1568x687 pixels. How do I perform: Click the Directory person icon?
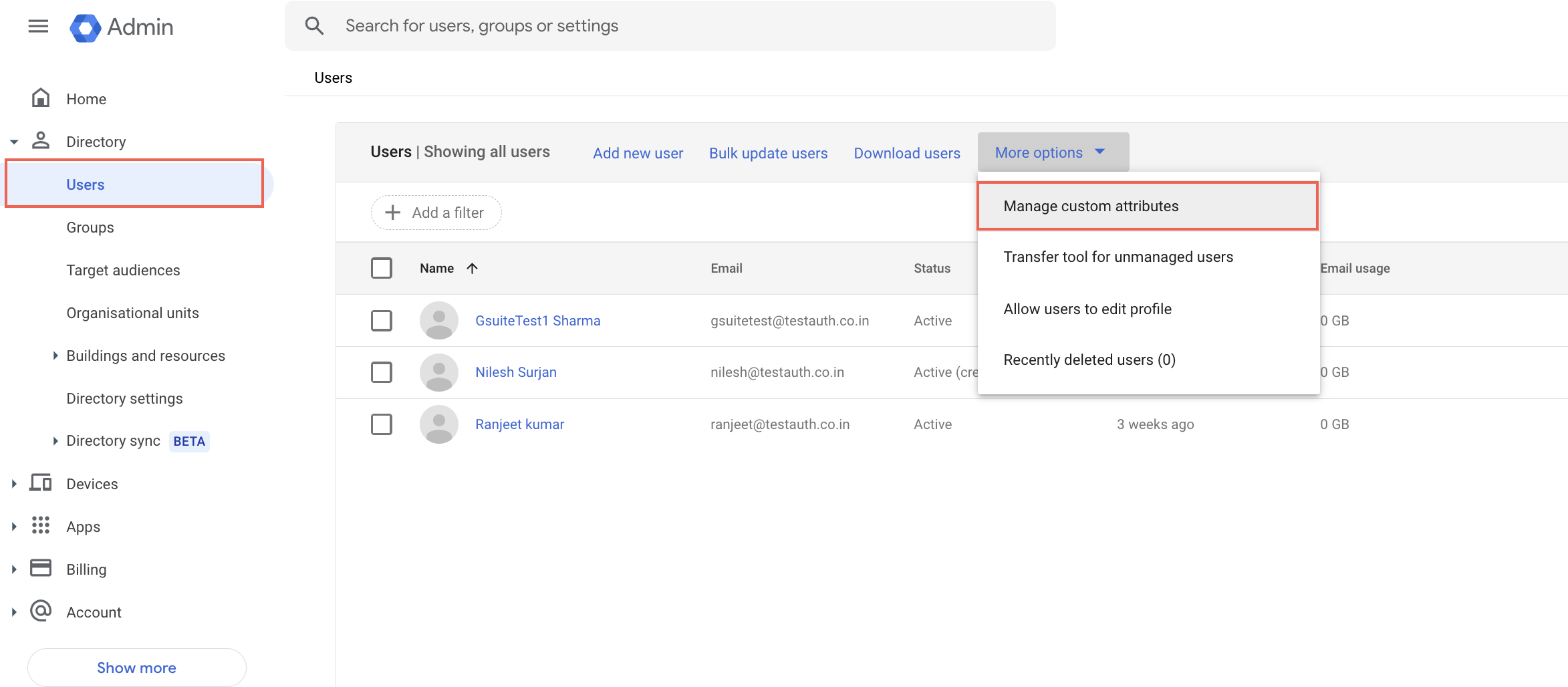coord(41,141)
